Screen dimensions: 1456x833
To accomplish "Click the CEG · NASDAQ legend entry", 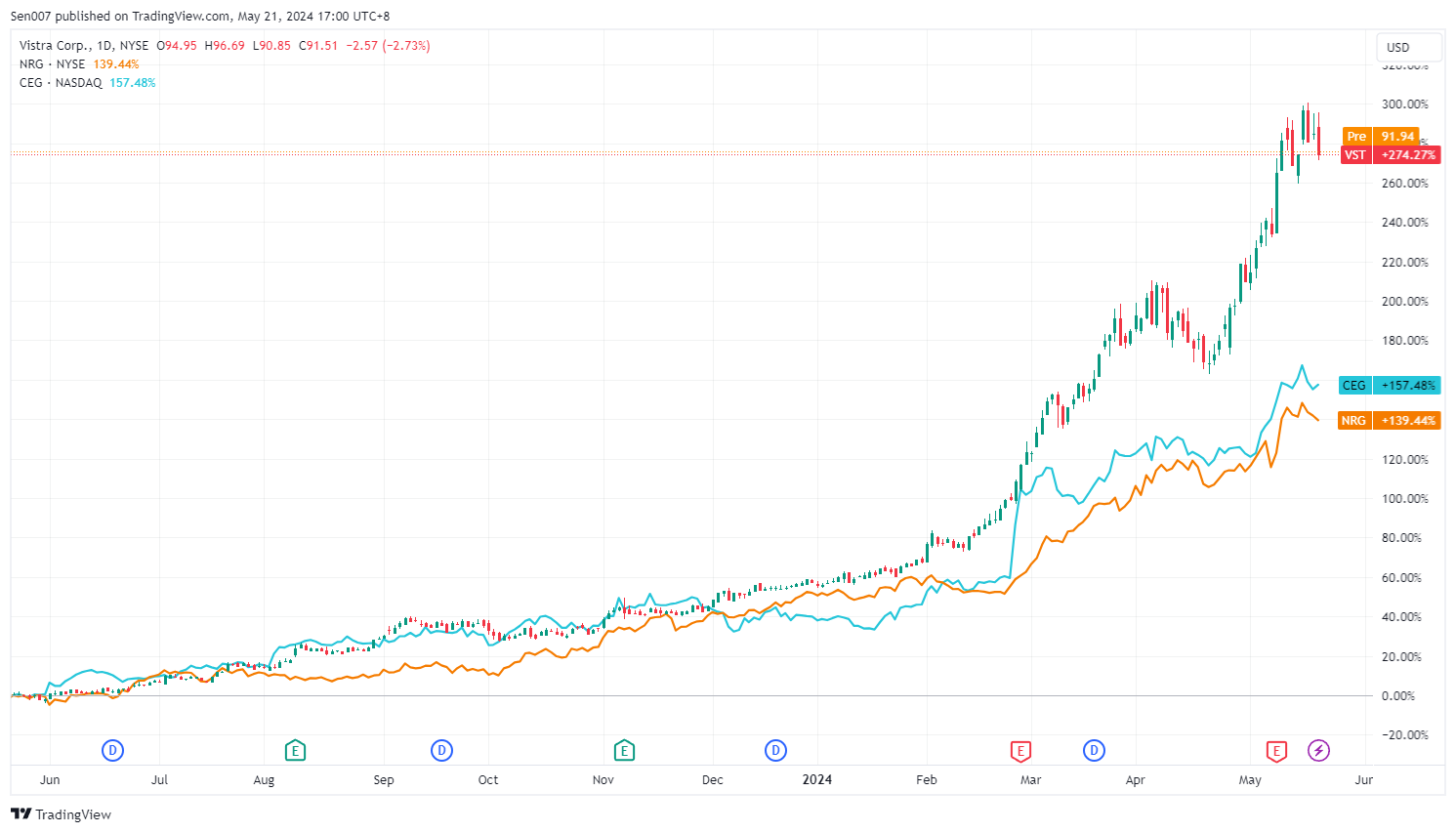I will (x=61, y=83).
